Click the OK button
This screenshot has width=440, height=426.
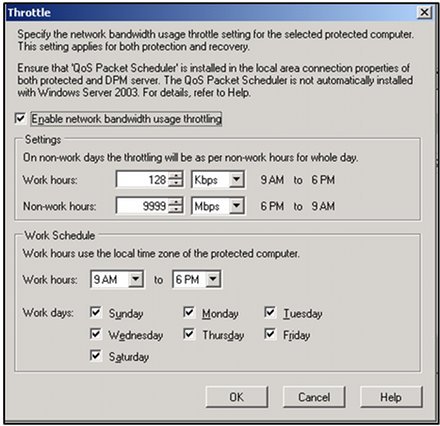click(237, 397)
